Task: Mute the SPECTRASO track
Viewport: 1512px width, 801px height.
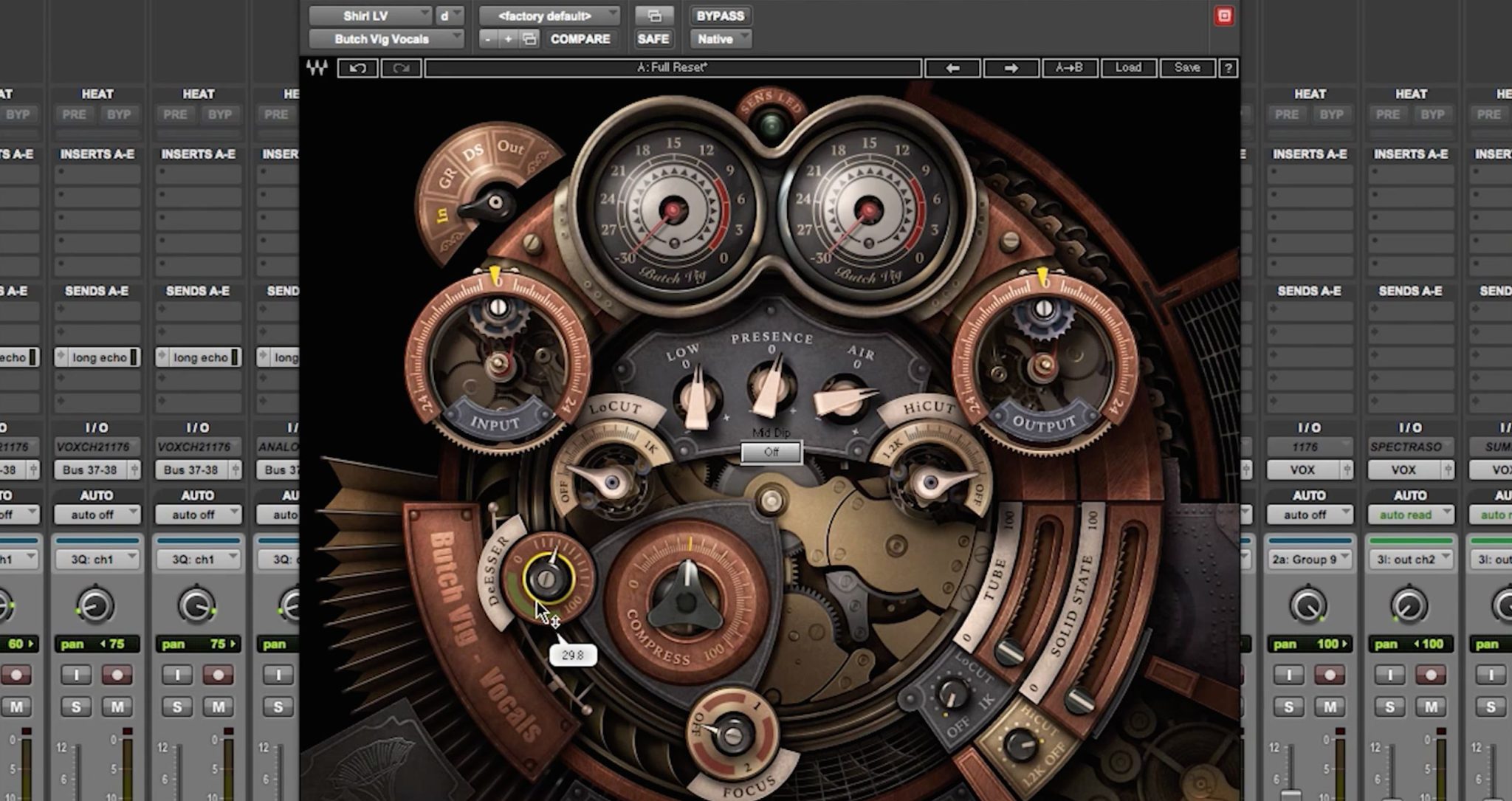Action: (x=1431, y=707)
